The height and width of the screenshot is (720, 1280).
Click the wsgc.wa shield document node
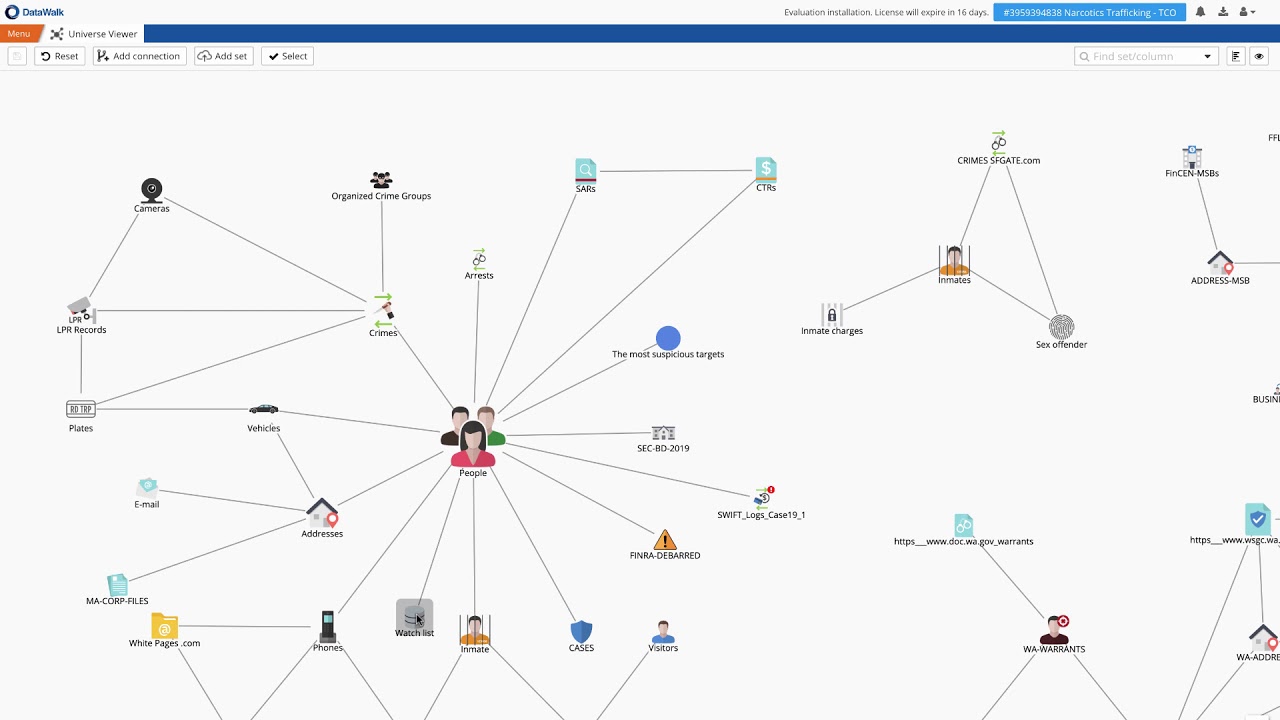[1258, 519]
